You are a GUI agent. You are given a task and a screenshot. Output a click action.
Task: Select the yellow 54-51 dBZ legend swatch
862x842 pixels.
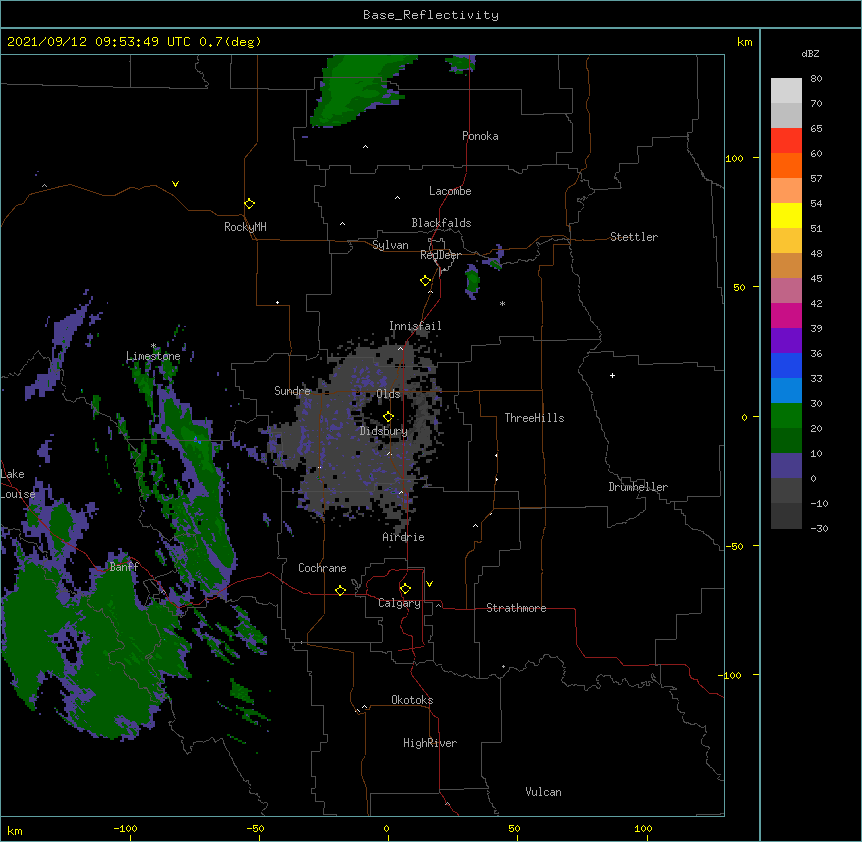[786, 215]
